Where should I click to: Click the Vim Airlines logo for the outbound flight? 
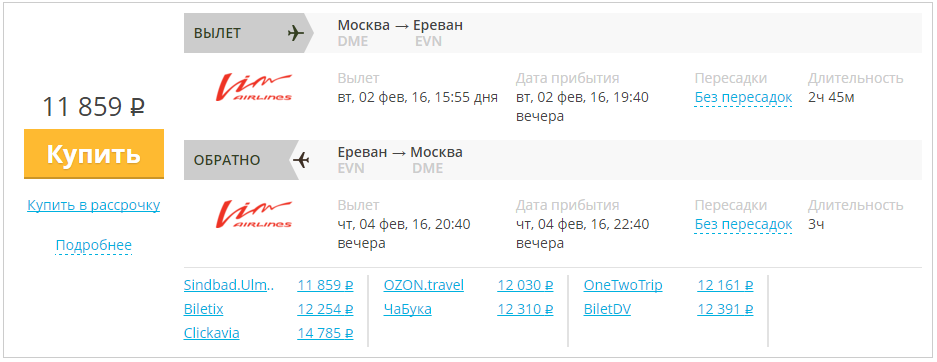(254, 88)
